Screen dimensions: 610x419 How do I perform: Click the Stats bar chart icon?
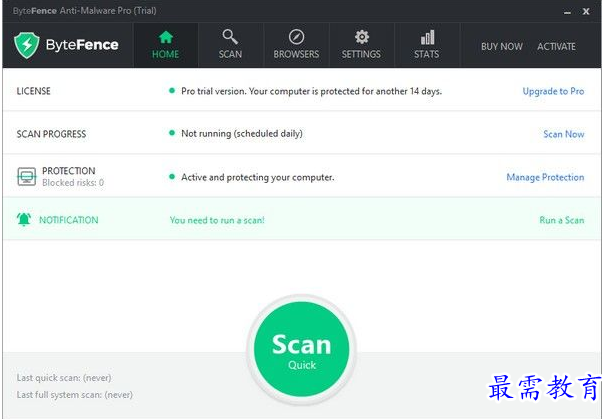click(x=427, y=37)
